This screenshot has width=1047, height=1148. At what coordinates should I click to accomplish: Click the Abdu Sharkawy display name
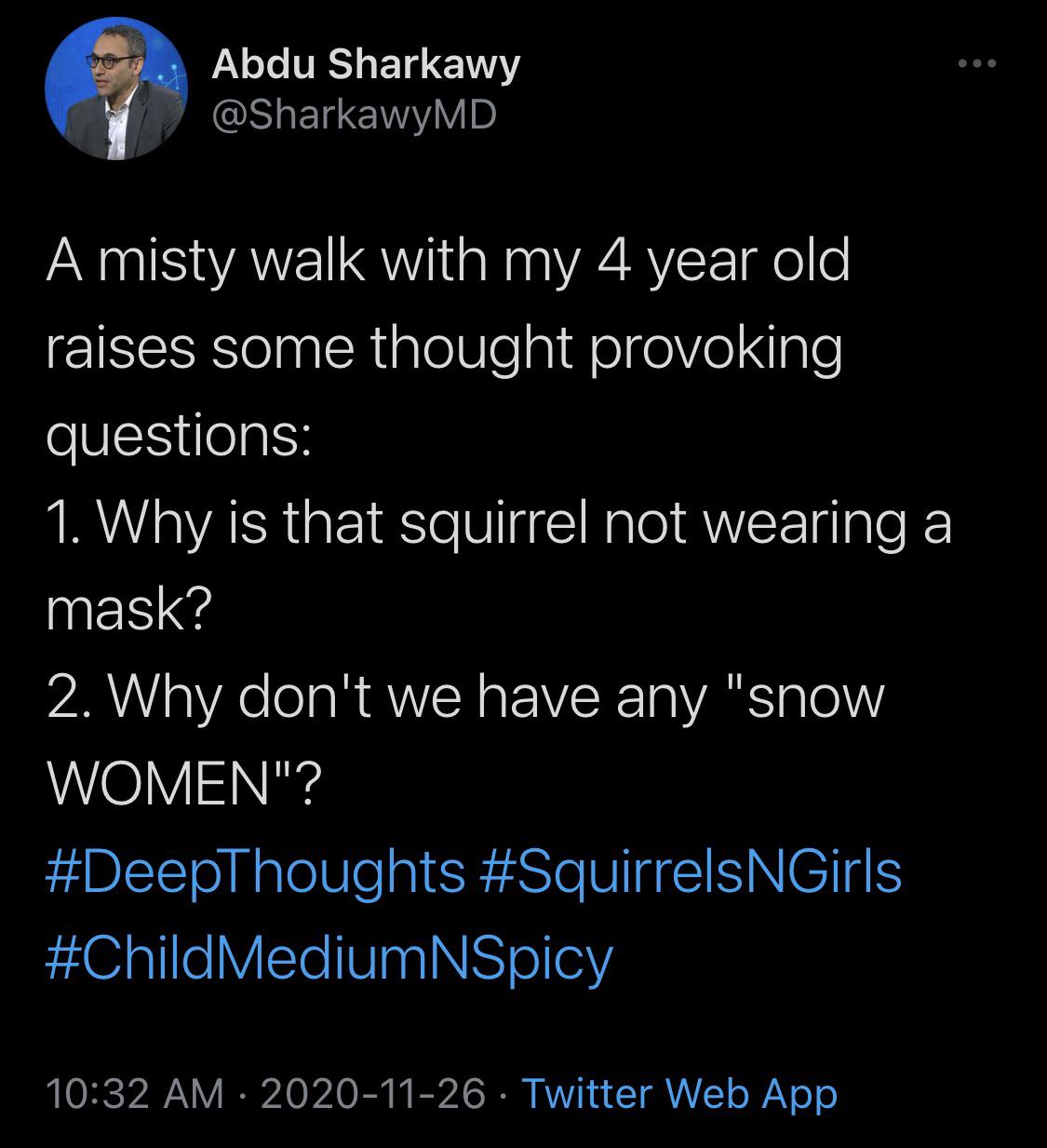365,64
